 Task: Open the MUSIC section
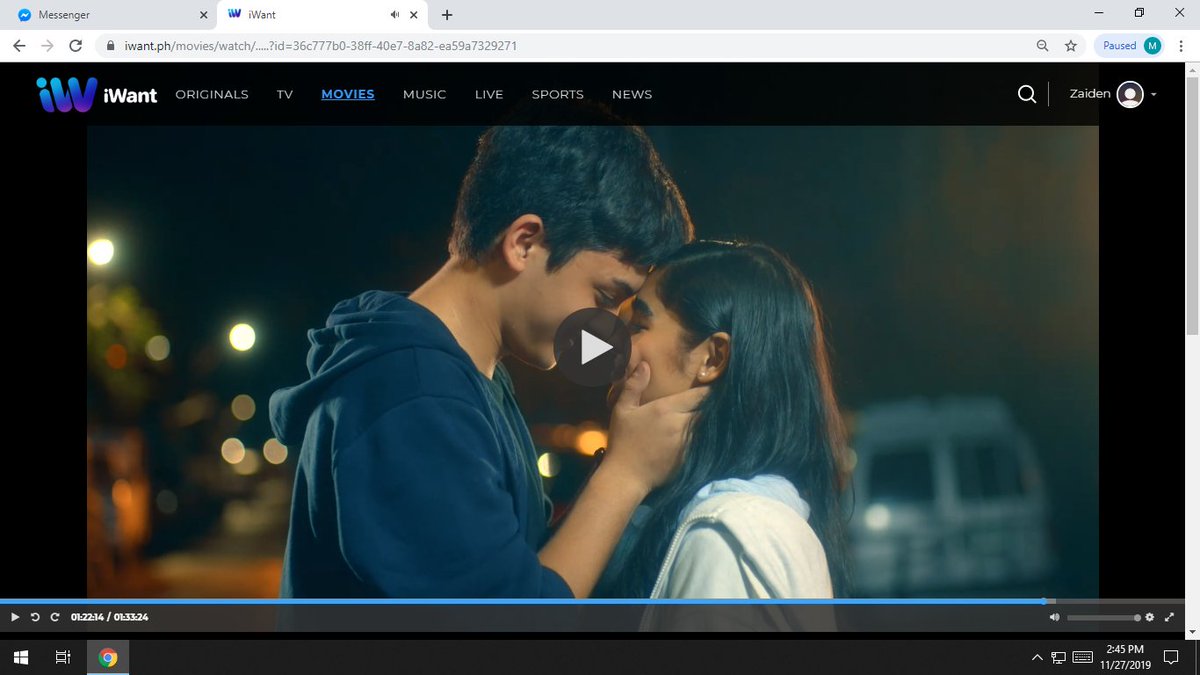click(x=424, y=94)
